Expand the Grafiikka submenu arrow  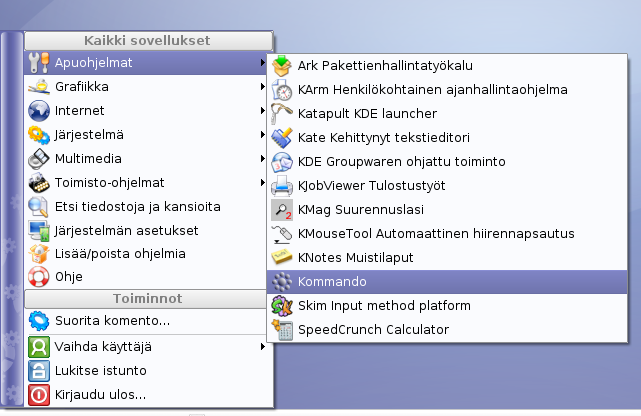point(262,87)
